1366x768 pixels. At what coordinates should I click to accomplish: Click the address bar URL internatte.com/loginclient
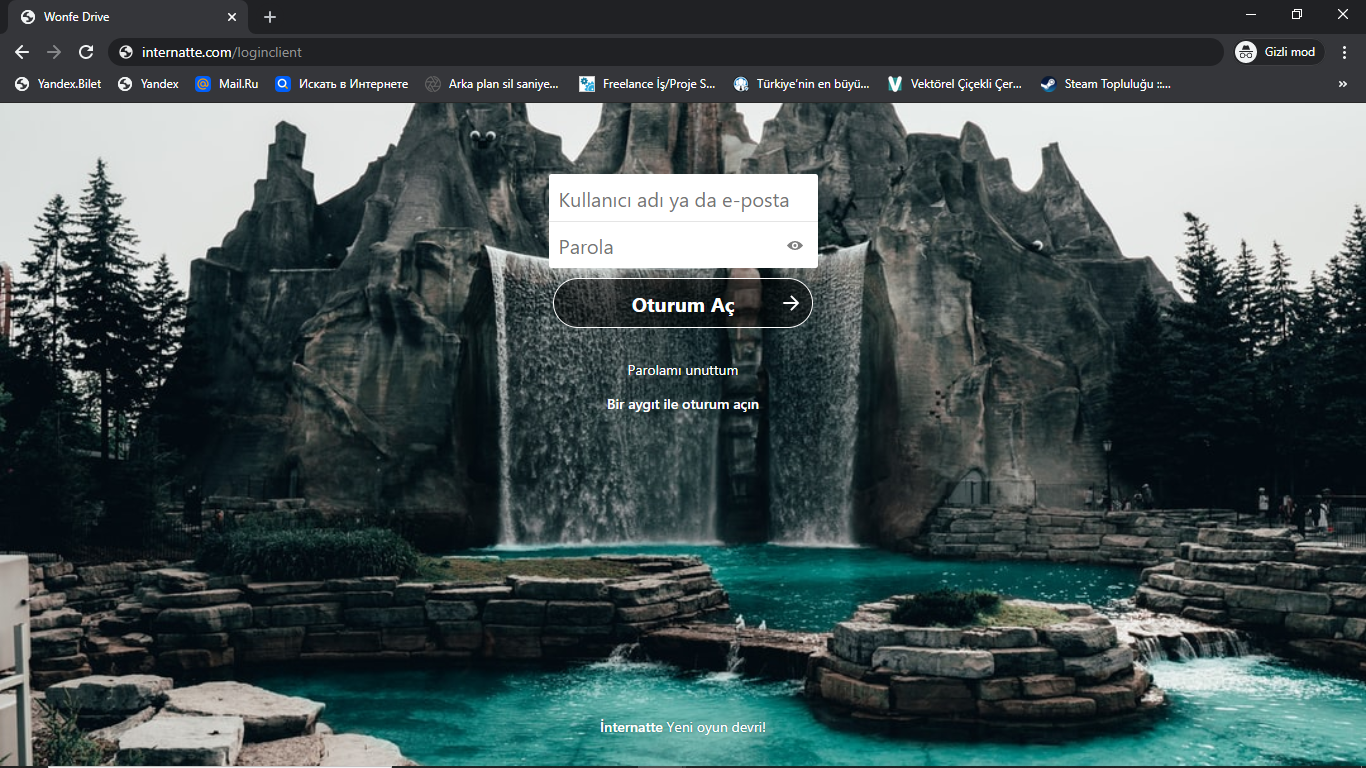click(x=222, y=52)
